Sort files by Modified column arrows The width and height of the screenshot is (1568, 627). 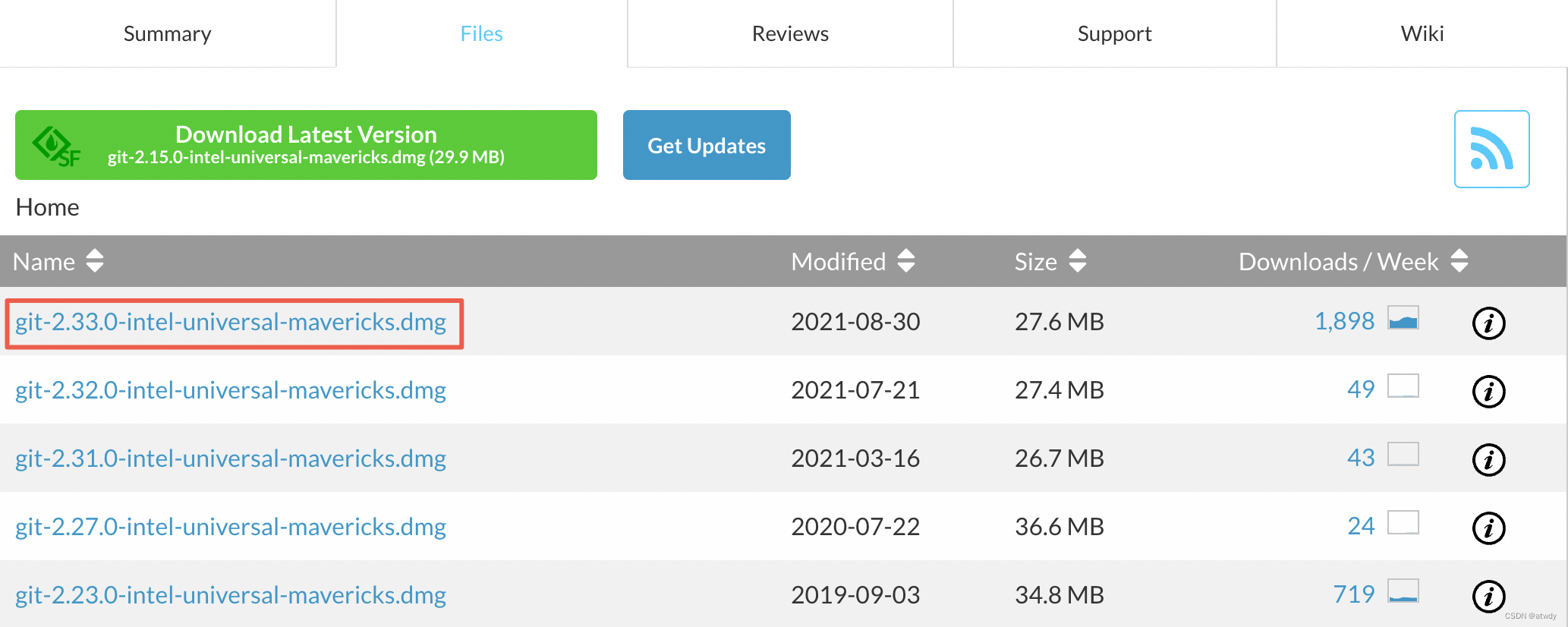(906, 260)
